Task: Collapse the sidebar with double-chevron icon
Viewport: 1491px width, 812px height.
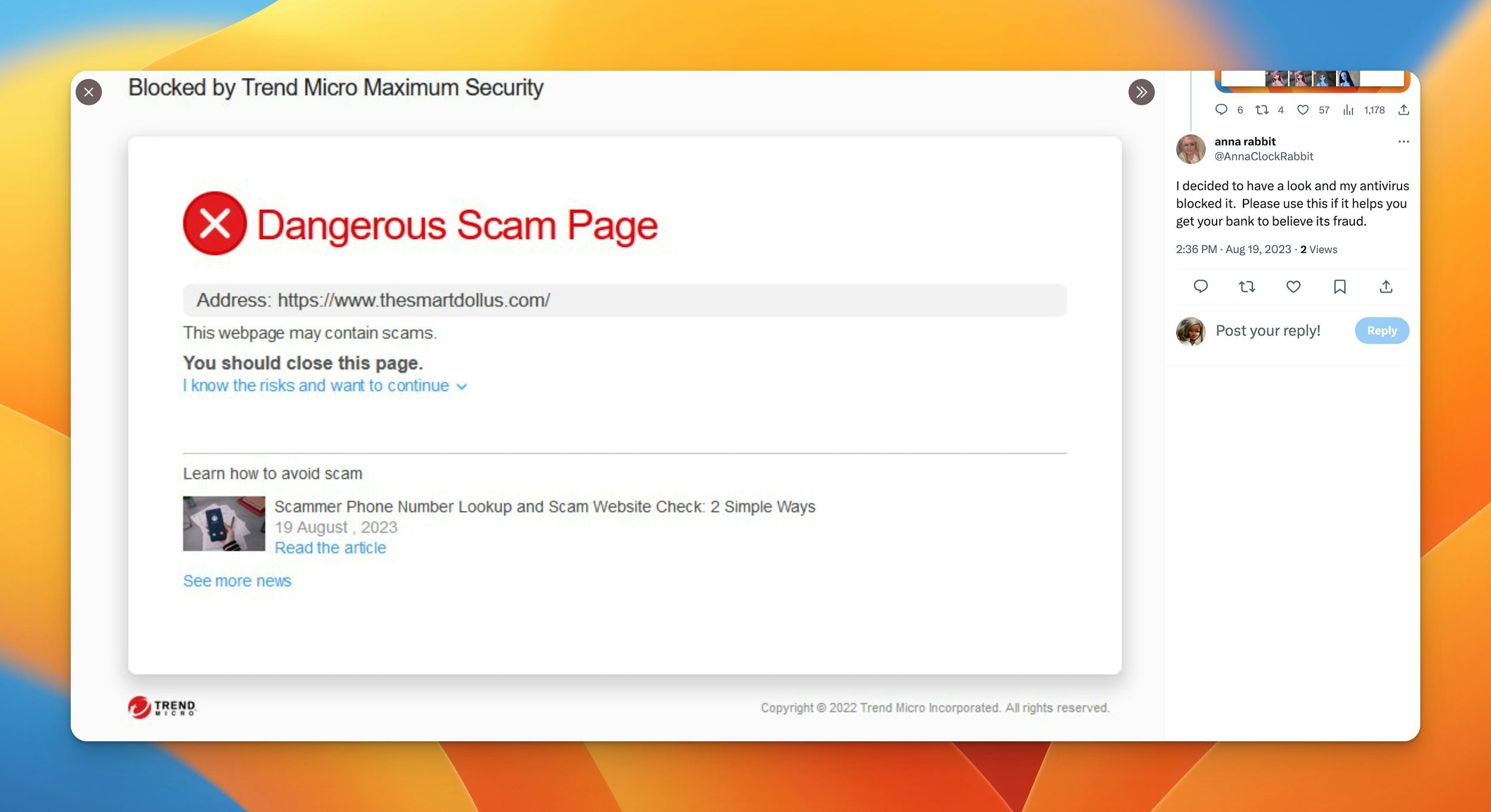Action: [x=1141, y=92]
